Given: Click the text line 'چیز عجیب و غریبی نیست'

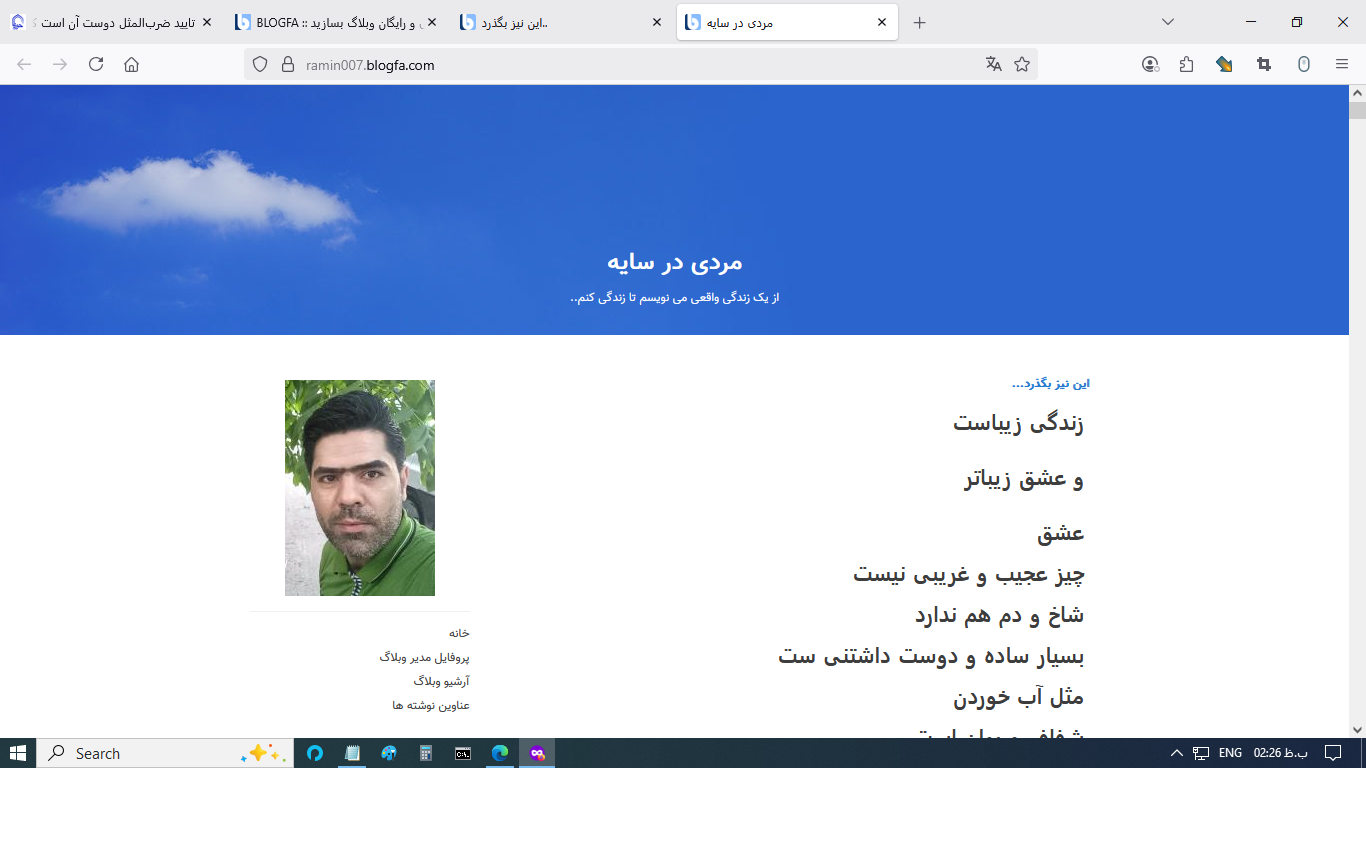Looking at the screenshot, I should coord(969,574).
